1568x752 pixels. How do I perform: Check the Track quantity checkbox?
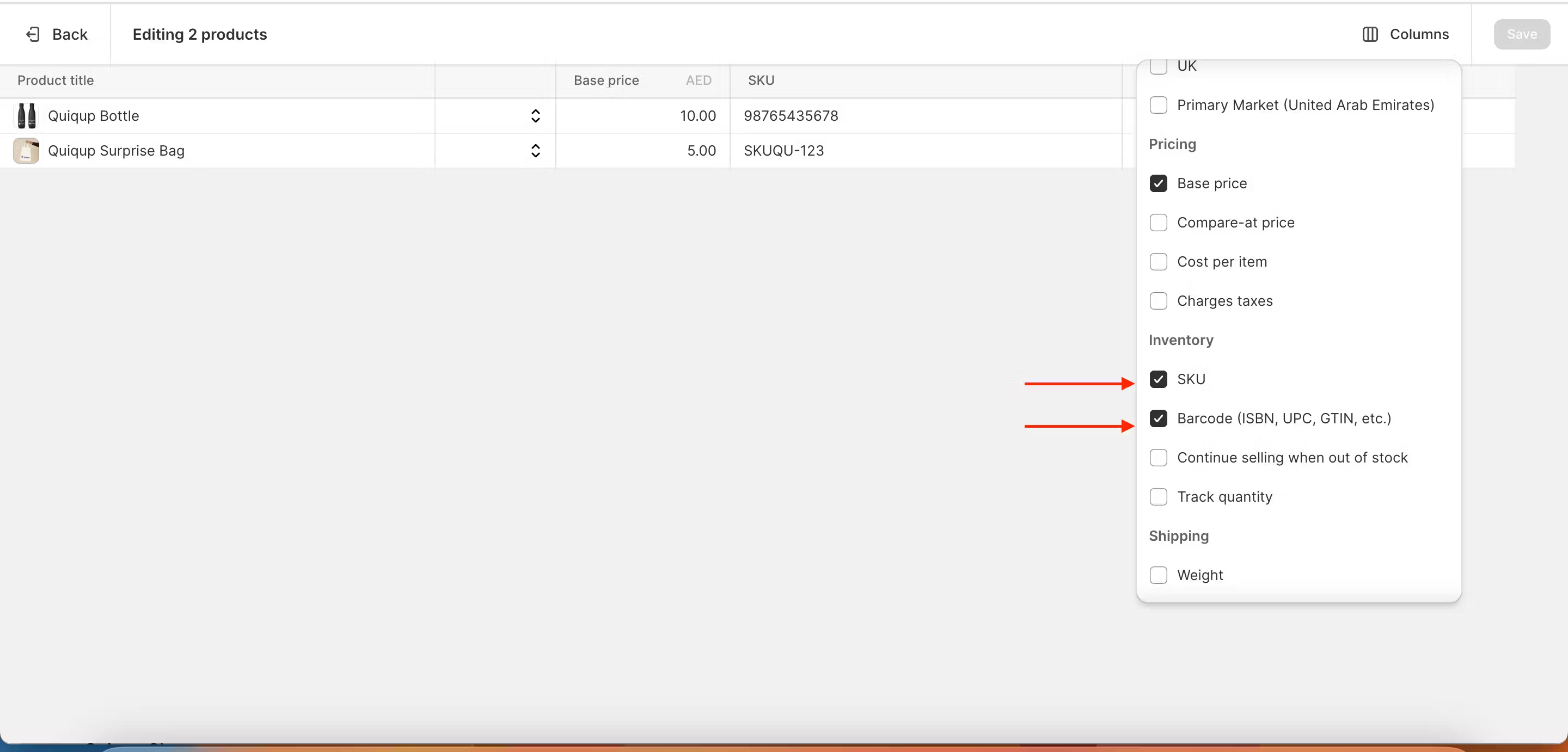pyautogui.click(x=1157, y=496)
